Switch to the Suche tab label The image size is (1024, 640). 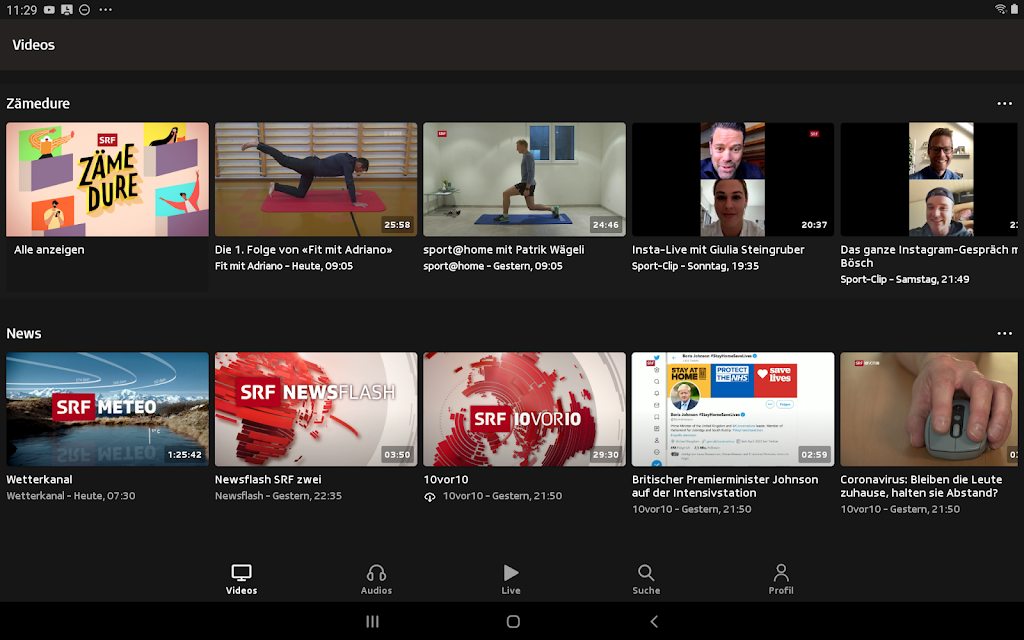click(647, 590)
